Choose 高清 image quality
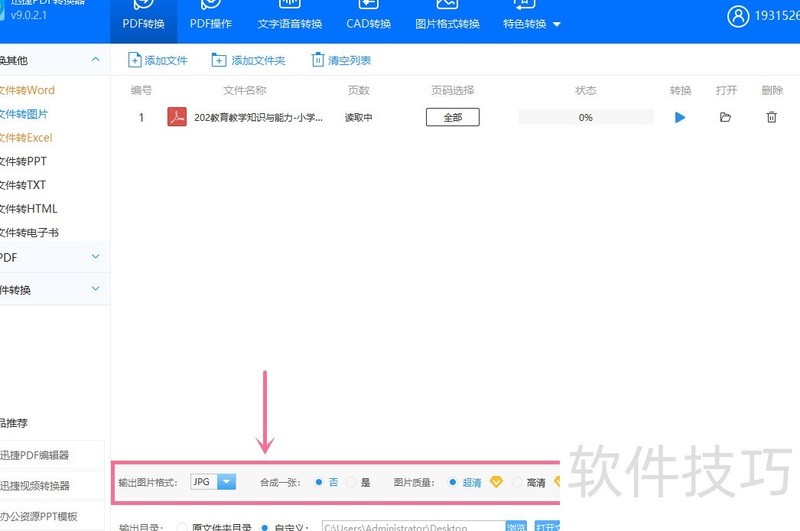The height and width of the screenshot is (531, 800). click(x=517, y=482)
